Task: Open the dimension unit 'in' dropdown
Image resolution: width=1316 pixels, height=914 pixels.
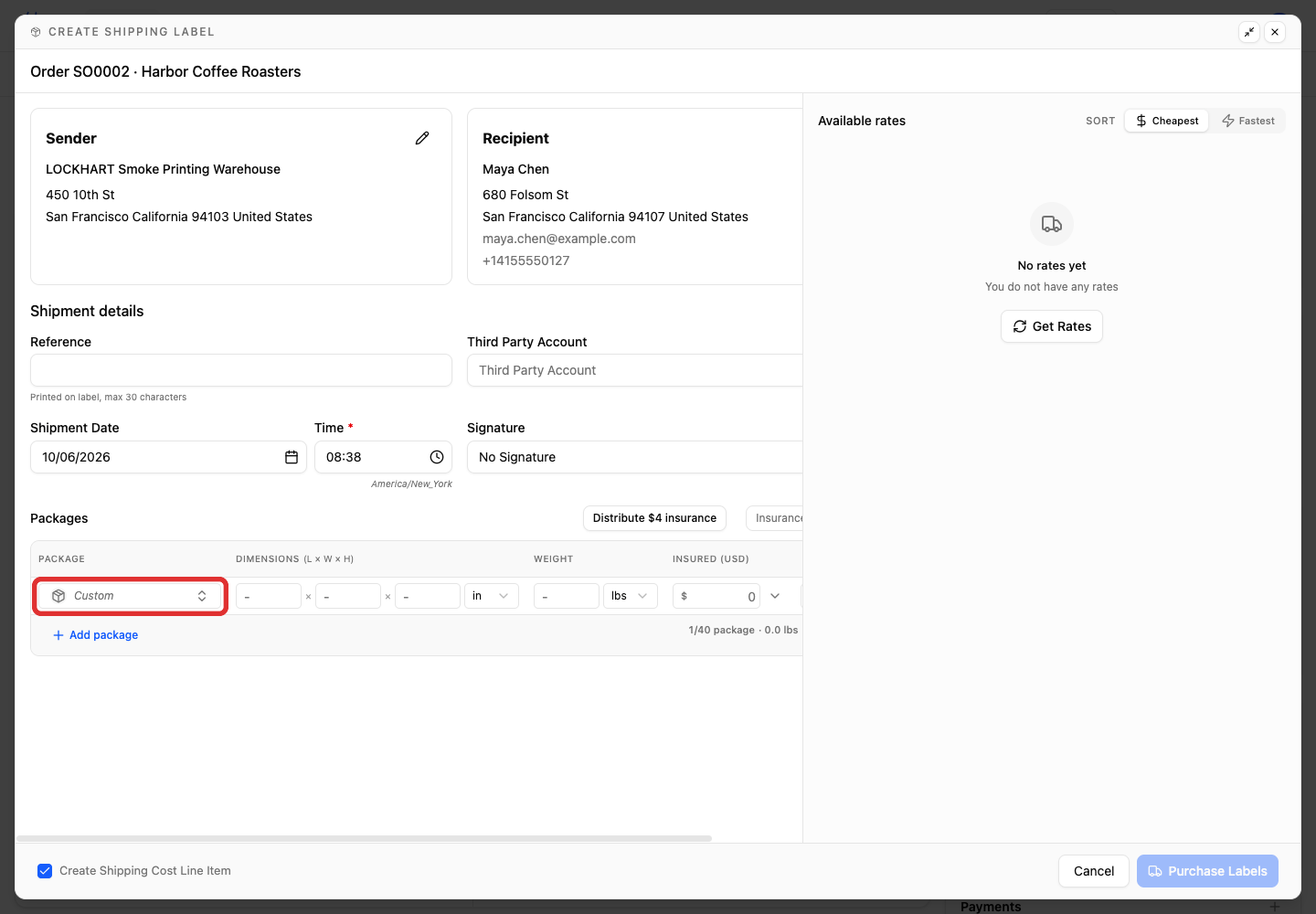Action: tap(492, 596)
